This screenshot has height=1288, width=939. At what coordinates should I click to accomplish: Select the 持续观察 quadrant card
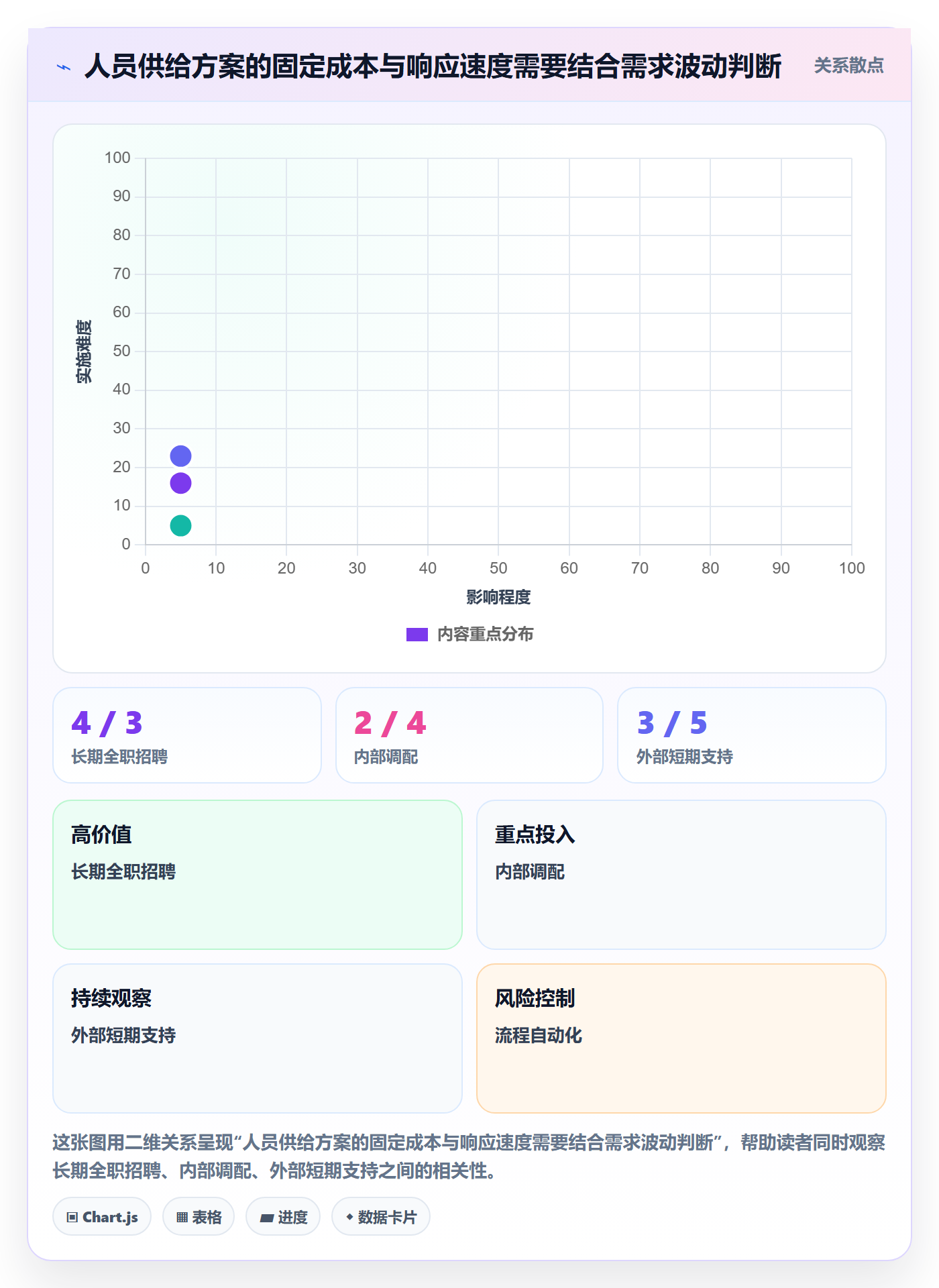click(x=258, y=1038)
